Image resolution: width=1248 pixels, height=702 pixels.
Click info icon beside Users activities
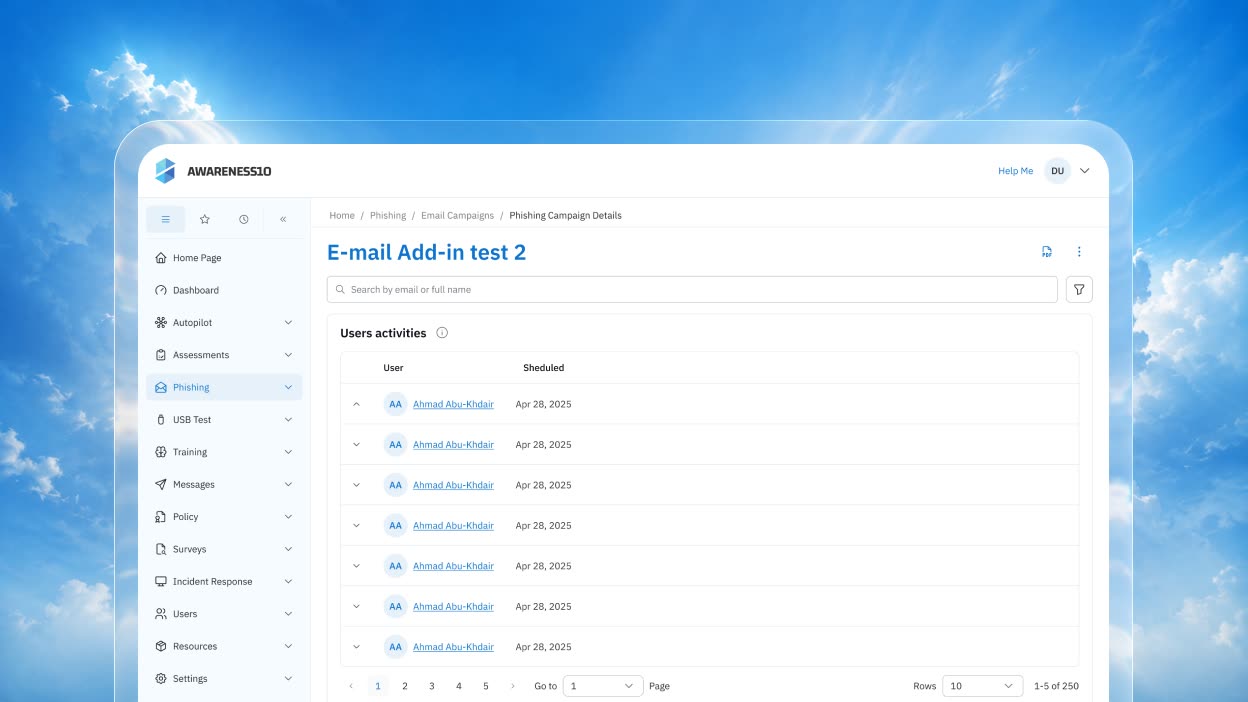coord(442,333)
